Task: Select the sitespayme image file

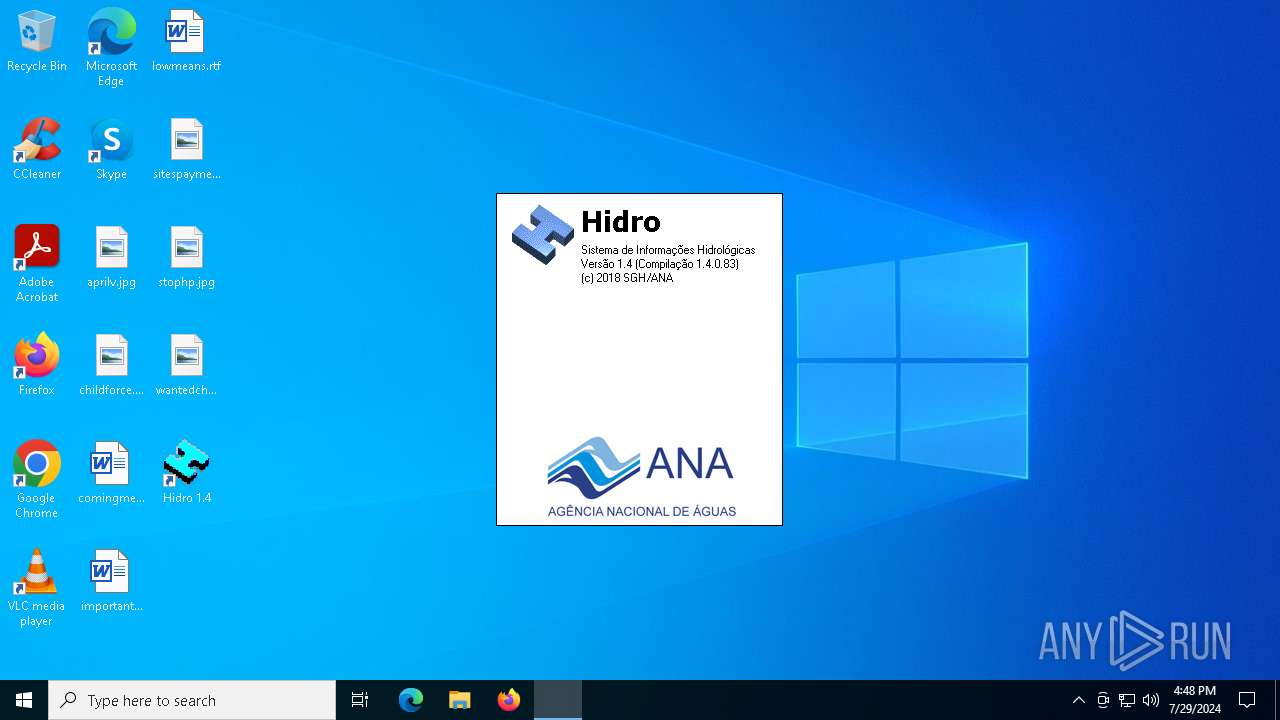Action: (186, 149)
